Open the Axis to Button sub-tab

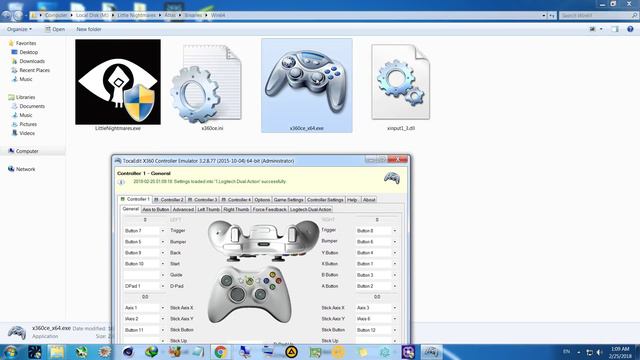156,209
